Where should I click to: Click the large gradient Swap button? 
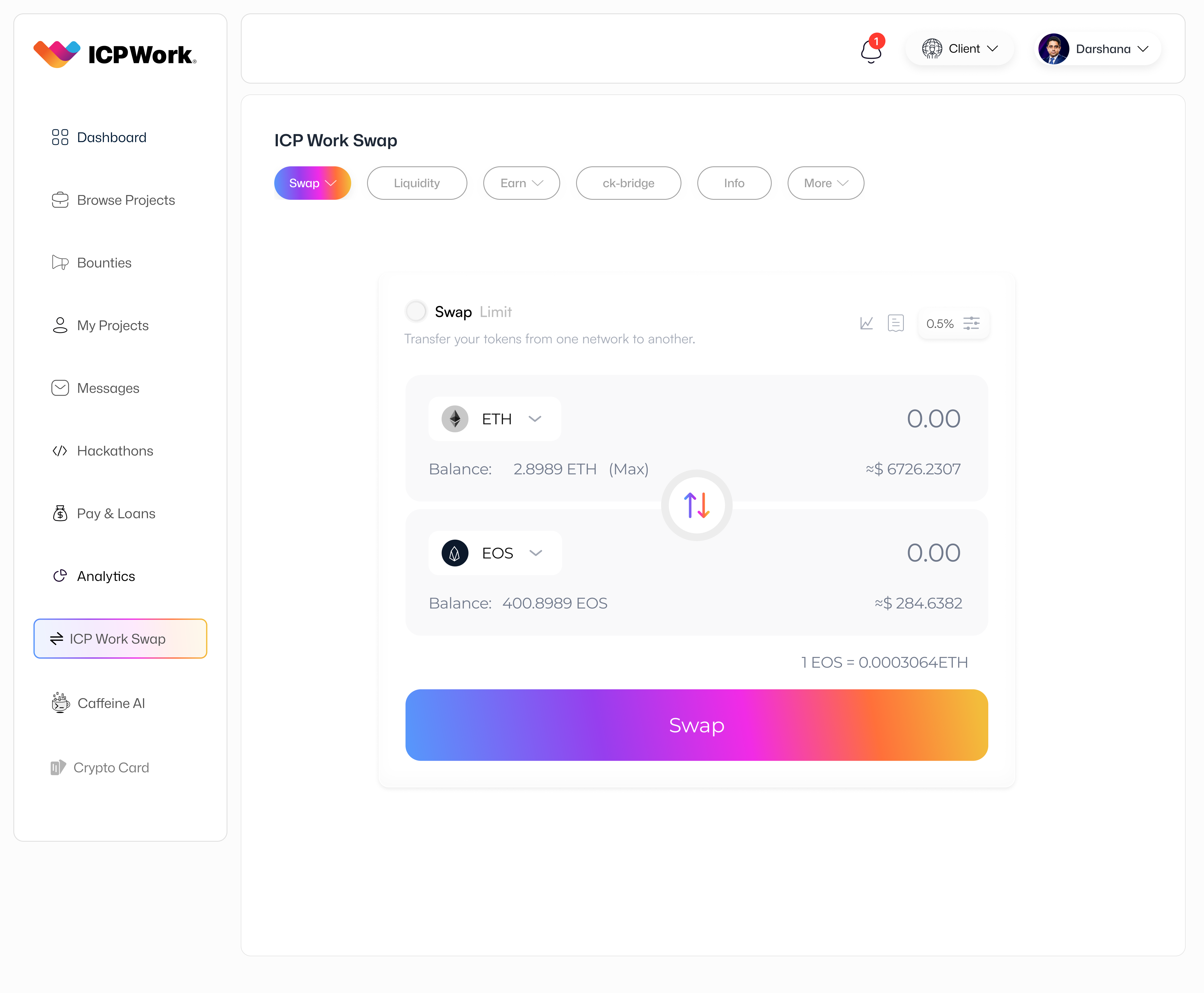point(696,725)
